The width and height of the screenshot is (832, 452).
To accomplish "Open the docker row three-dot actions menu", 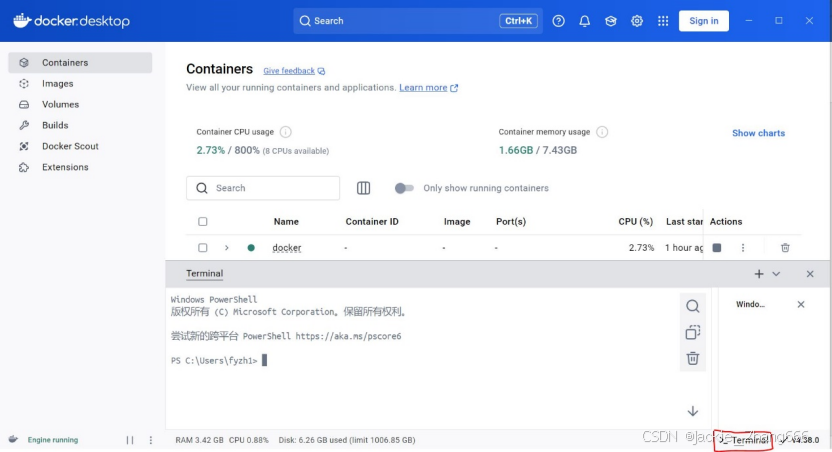I will click(743, 248).
